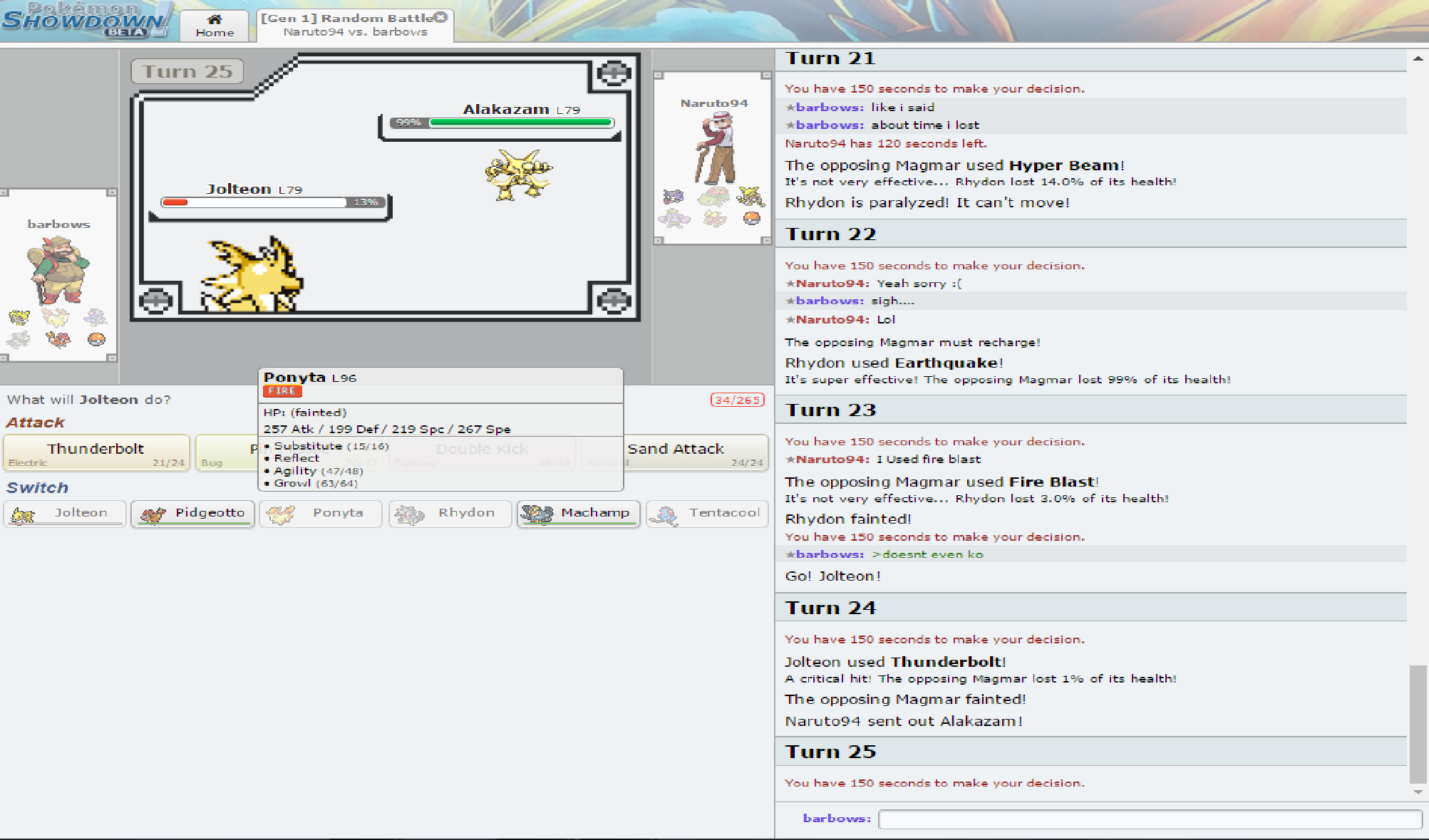Click Jolteon icon in barbows team
The width and height of the screenshot is (1429, 840).
pos(19,317)
